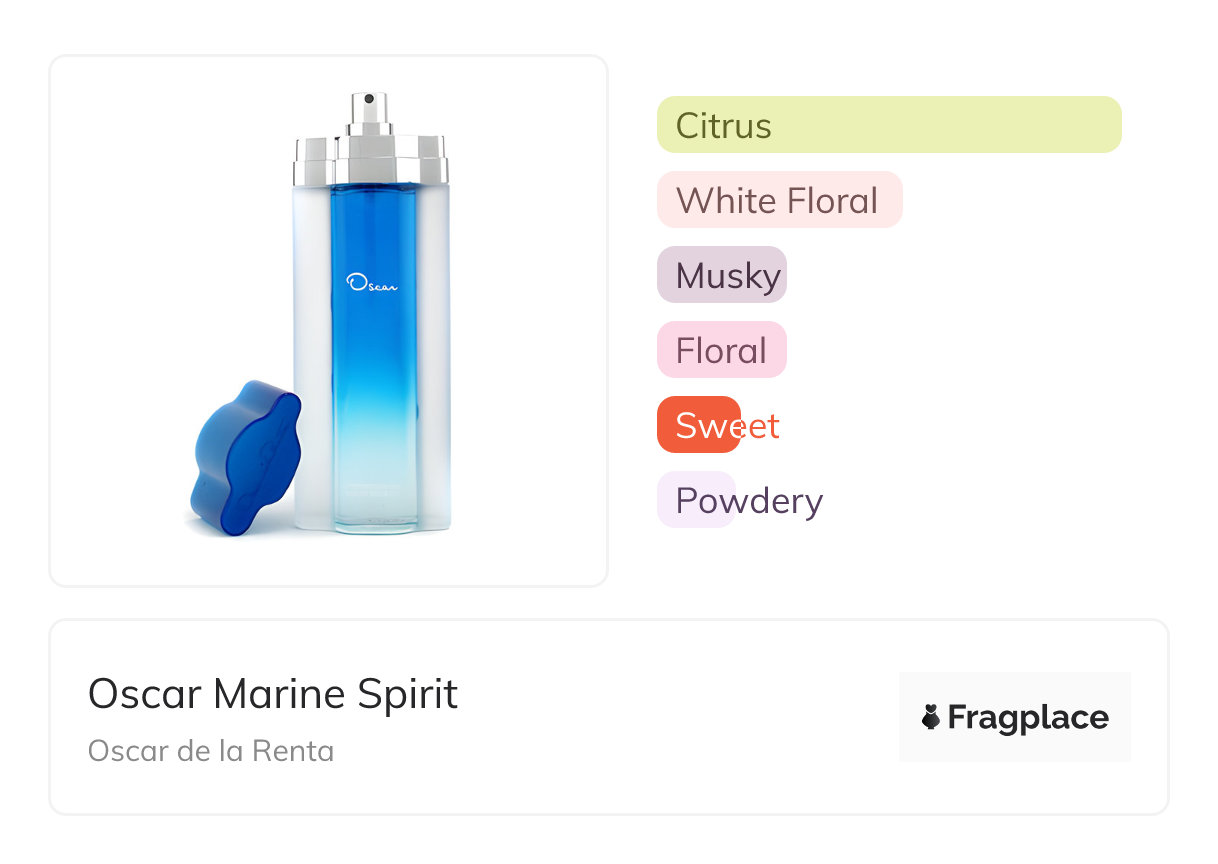Open the Oscar Marine Spirit title
The height and width of the screenshot is (864, 1218).
pos(272,694)
